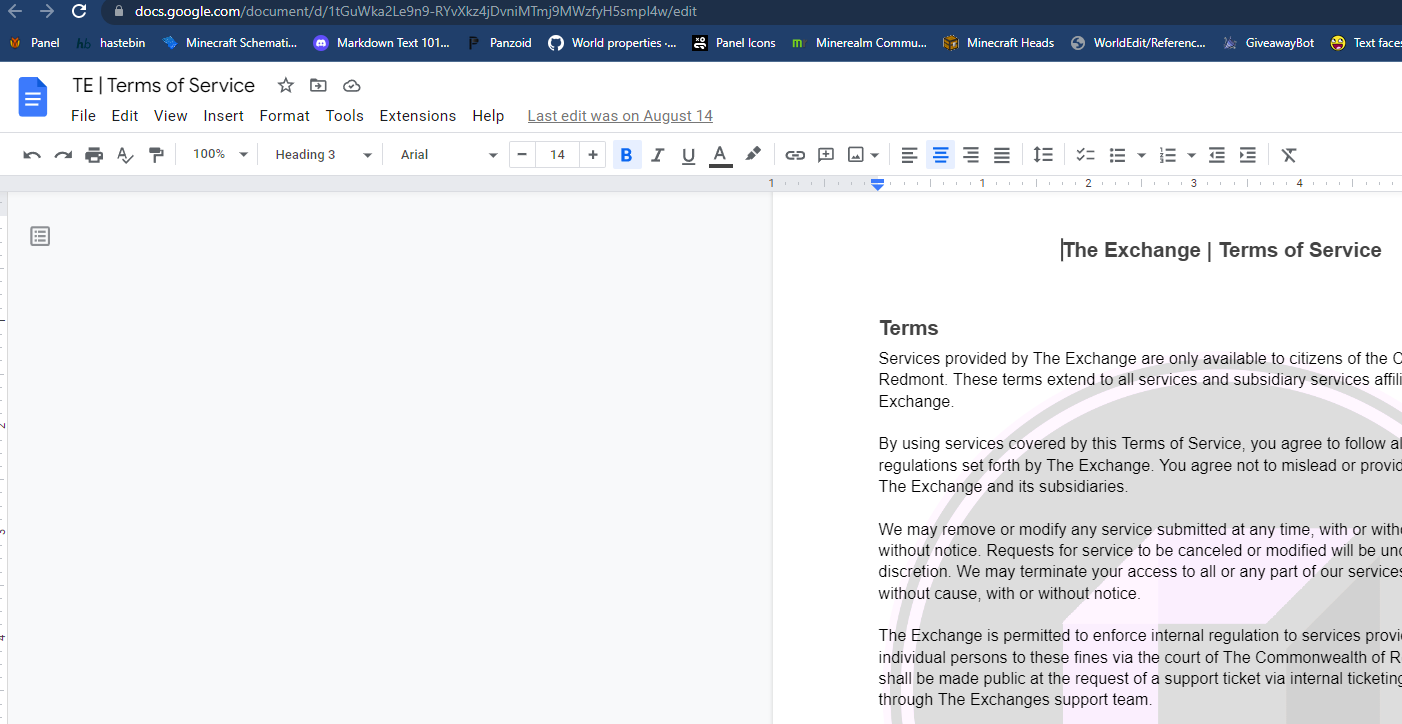The image size is (1402, 724).
Task: Open the Help menu
Action: coord(488,116)
